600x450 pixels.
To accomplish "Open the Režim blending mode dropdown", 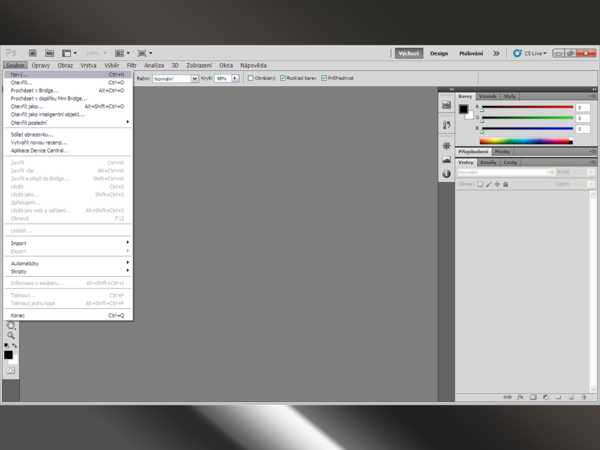I will pos(175,78).
